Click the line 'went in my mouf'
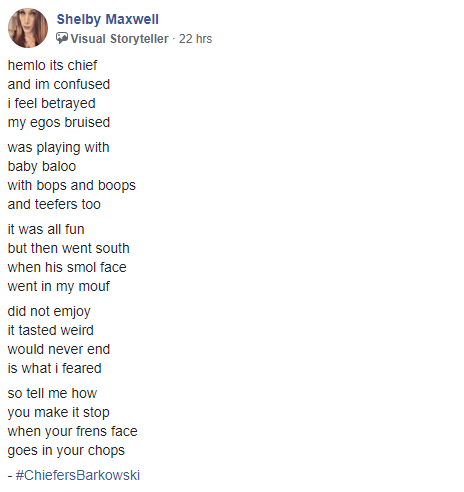The height and width of the screenshot is (492, 464). point(59,286)
